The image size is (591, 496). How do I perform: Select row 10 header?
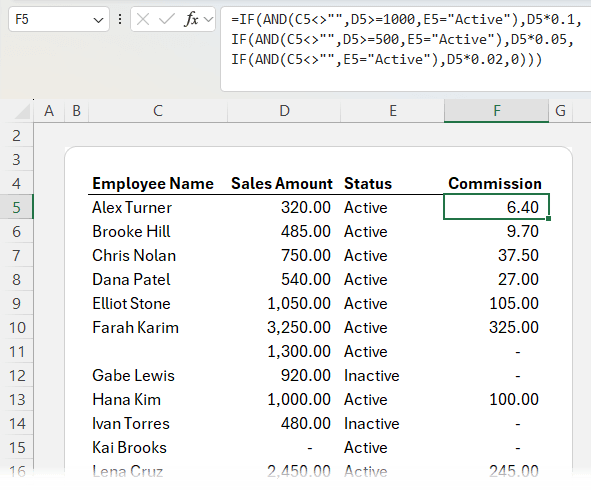pyautogui.click(x=17, y=328)
